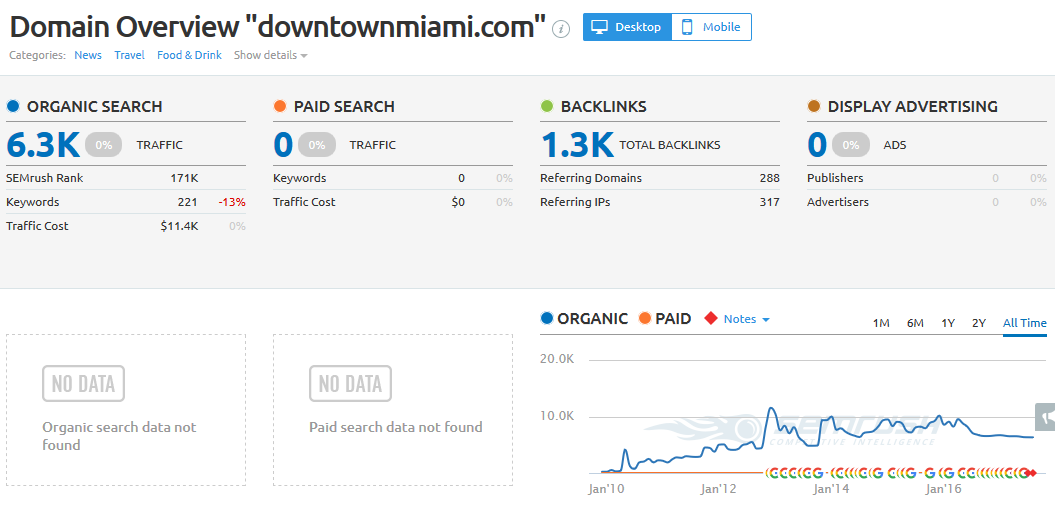Click the feedback icon on the right edge
This screenshot has height=517, width=1055.
[x=1046, y=418]
